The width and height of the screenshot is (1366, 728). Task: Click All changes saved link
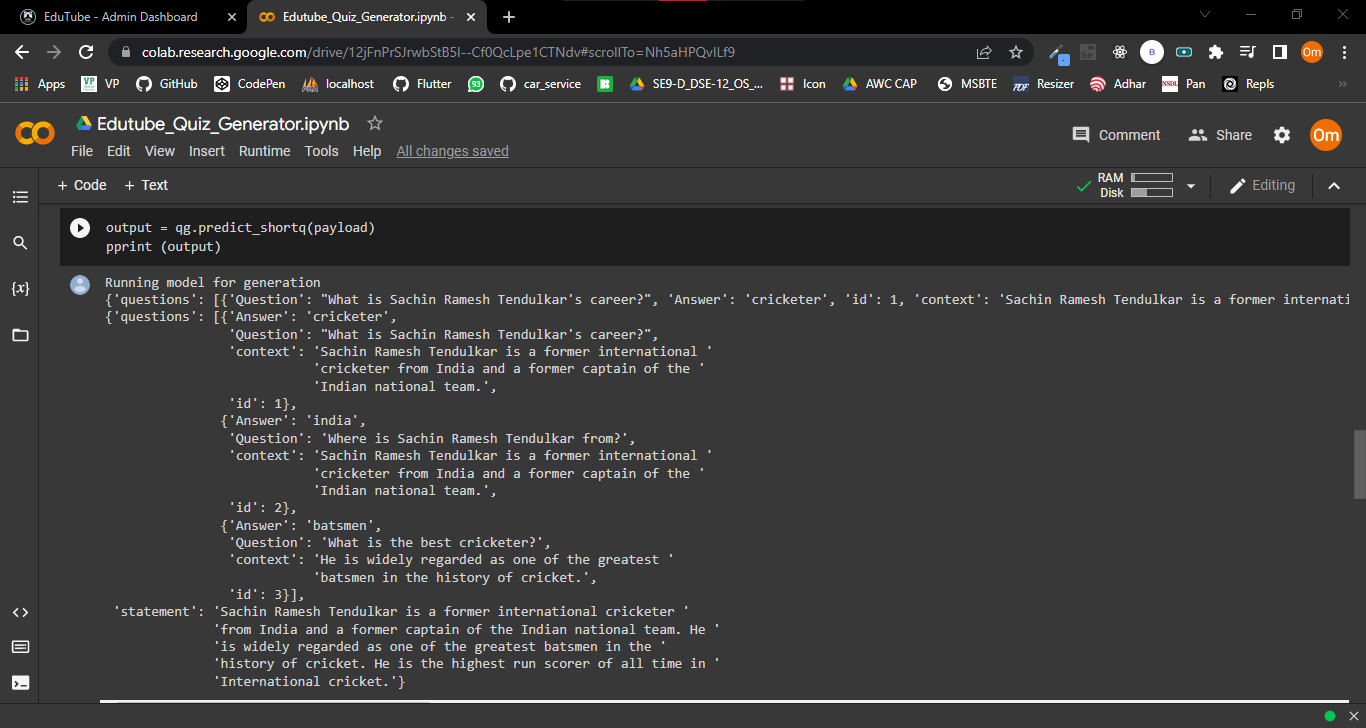pos(452,151)
